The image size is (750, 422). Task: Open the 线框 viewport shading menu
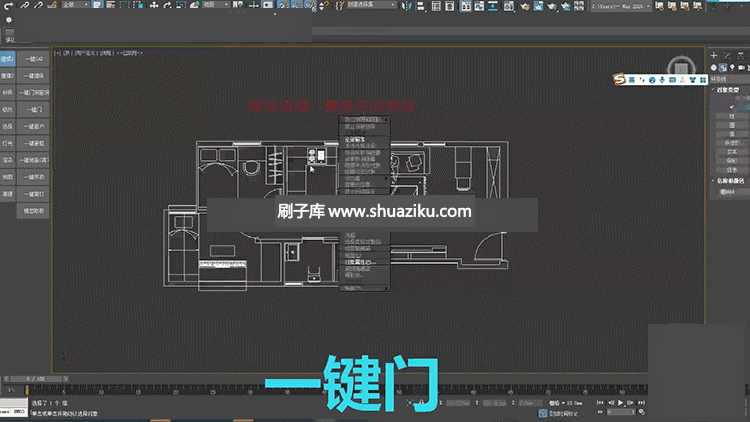[106, 53]
